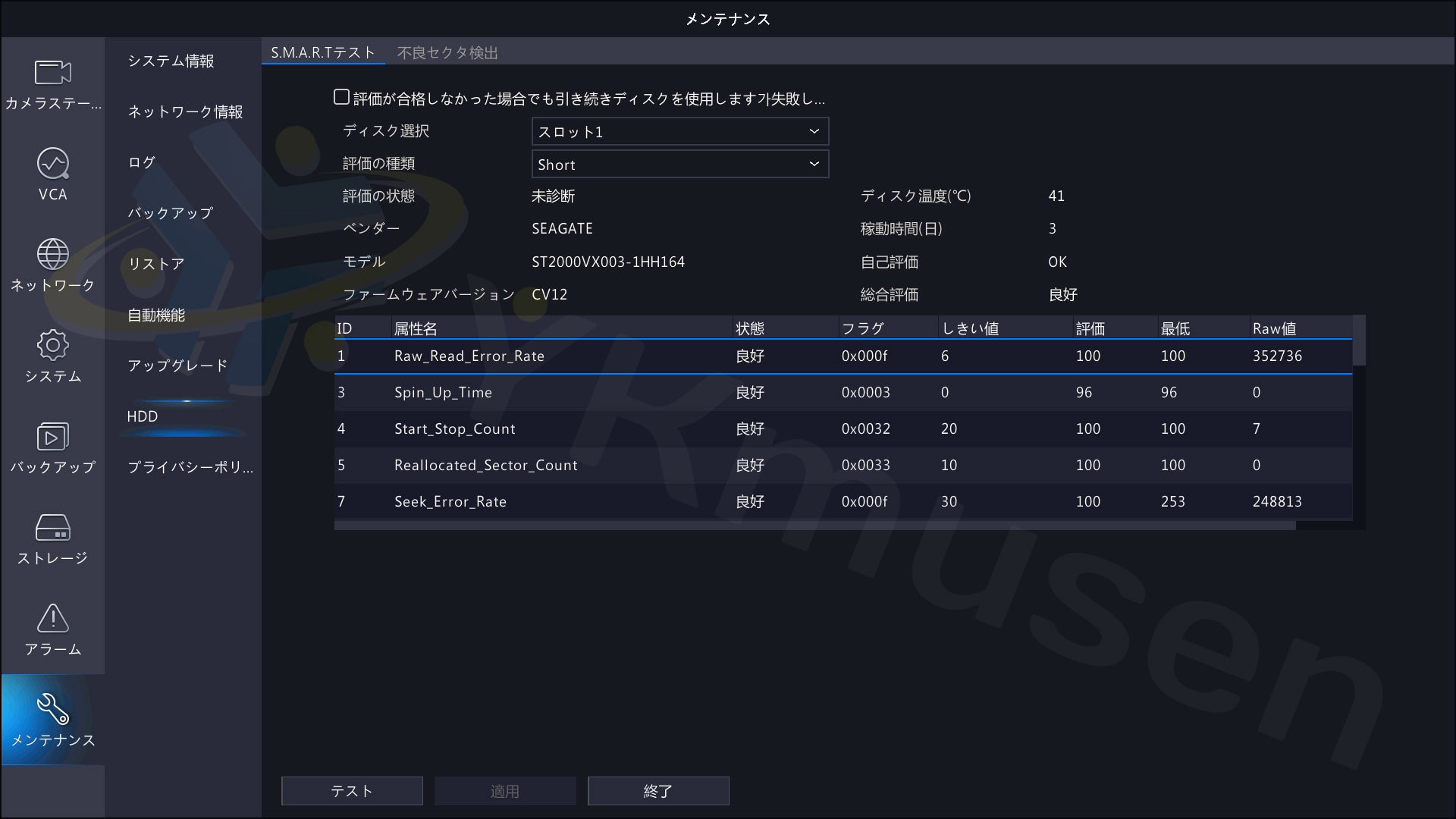Click the システム gear icon
Image resolution: width=1456 pixels, height=819 pixels.
coord(52,354)
